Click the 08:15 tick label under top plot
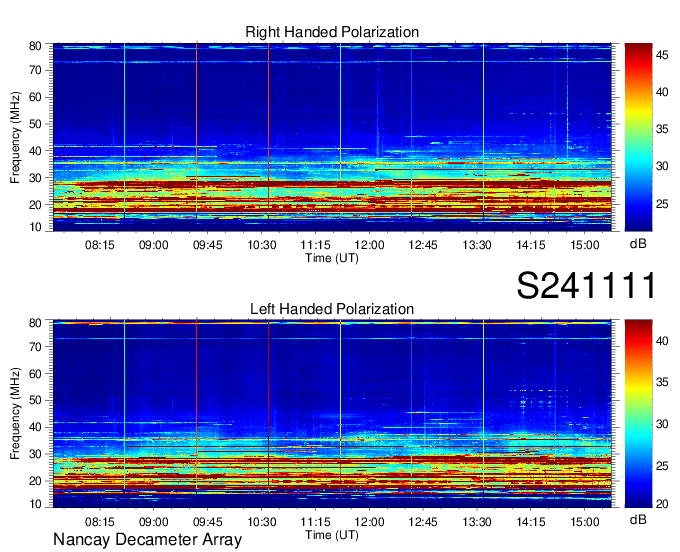Screen dimensions: 680x552 [100, 245]
